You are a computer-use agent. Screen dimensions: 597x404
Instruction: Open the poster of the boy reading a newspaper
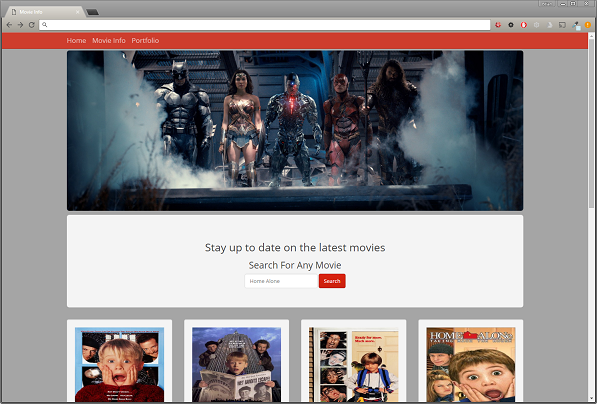tap(236, 364)
